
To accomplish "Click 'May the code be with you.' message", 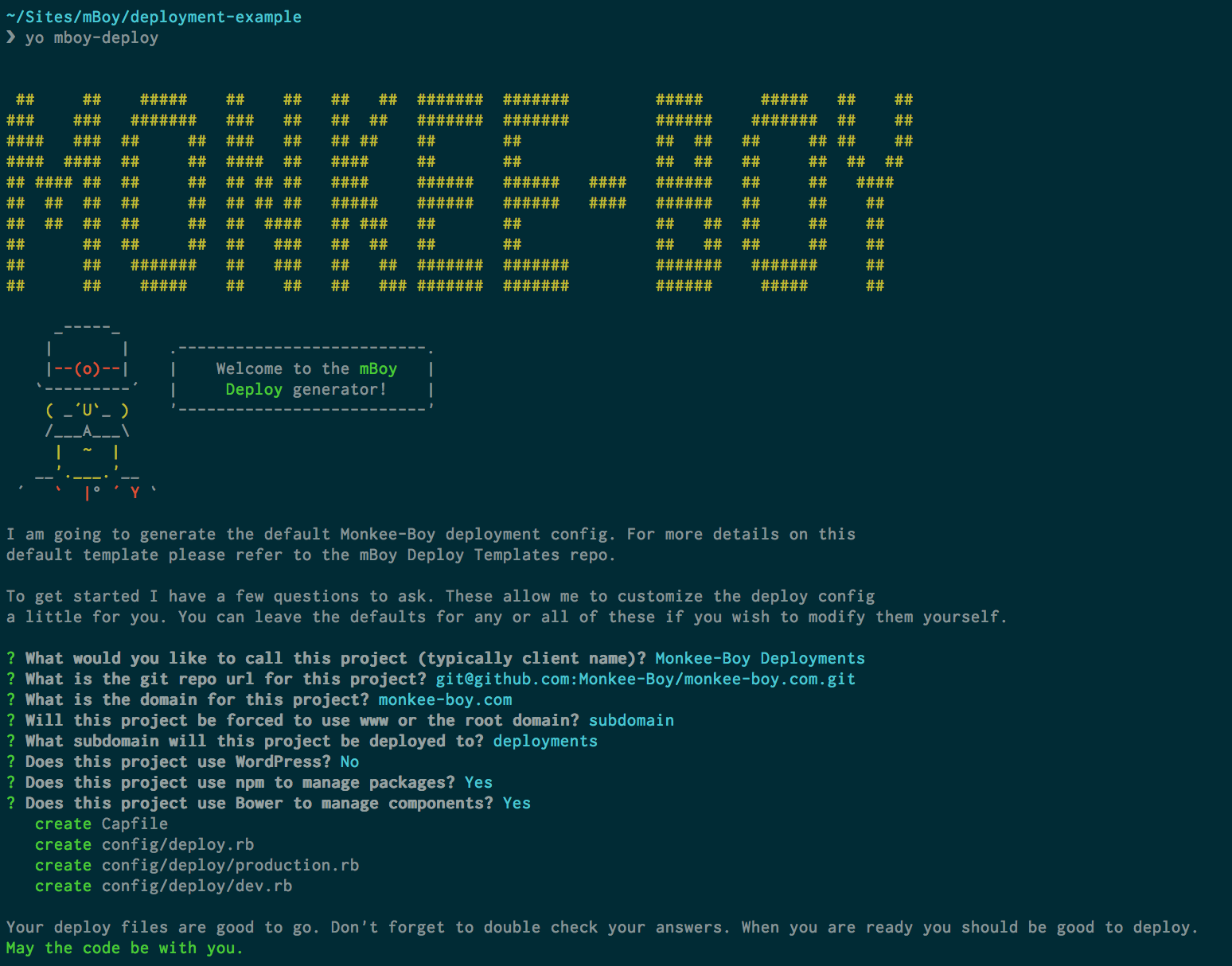I will point(124,948).
